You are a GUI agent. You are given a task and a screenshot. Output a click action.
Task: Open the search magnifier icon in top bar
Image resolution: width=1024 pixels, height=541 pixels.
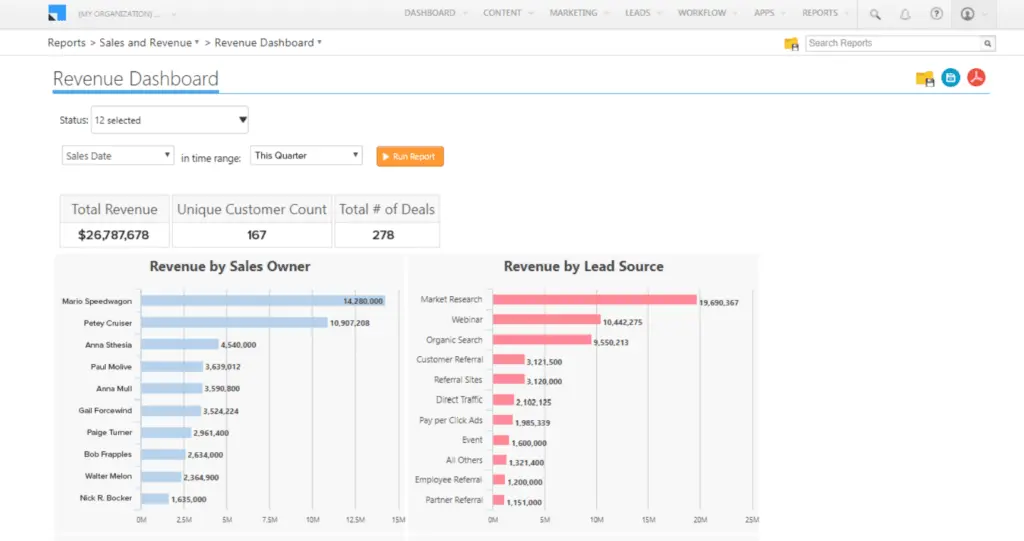(x=875, y=14)
